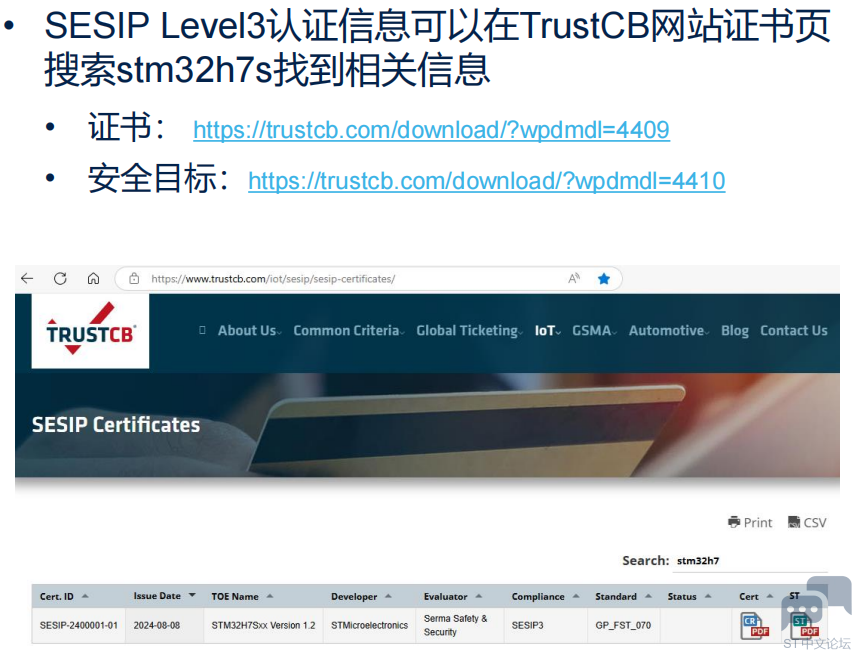Open the Blog page

point(734,331)
